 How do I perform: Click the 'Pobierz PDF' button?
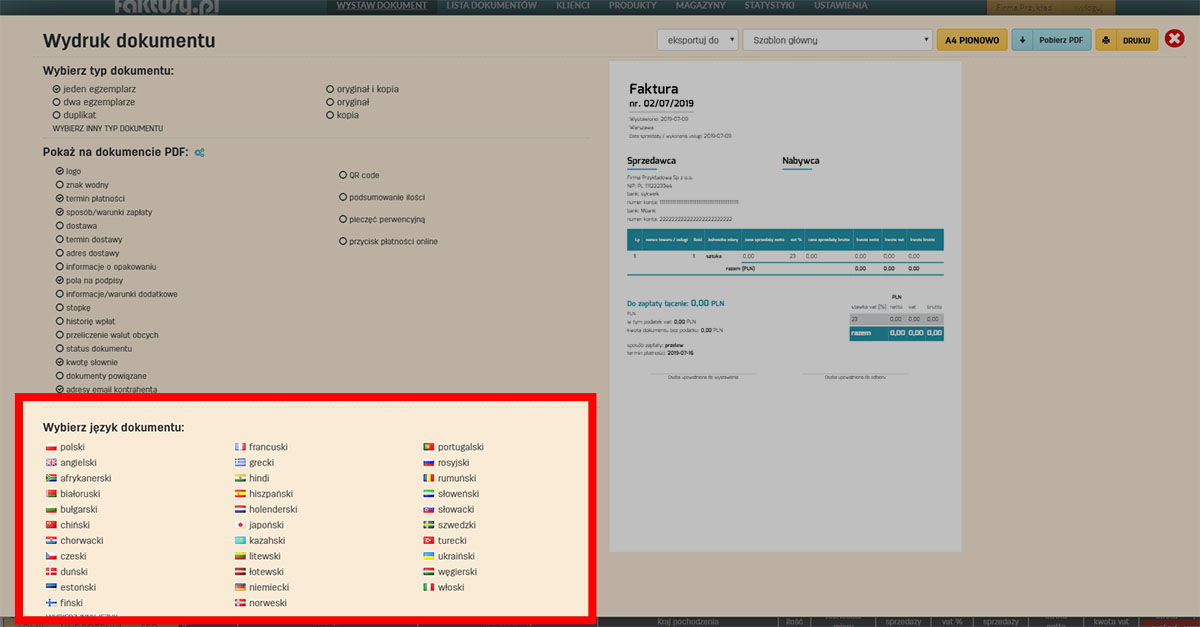coord(1051,40)
